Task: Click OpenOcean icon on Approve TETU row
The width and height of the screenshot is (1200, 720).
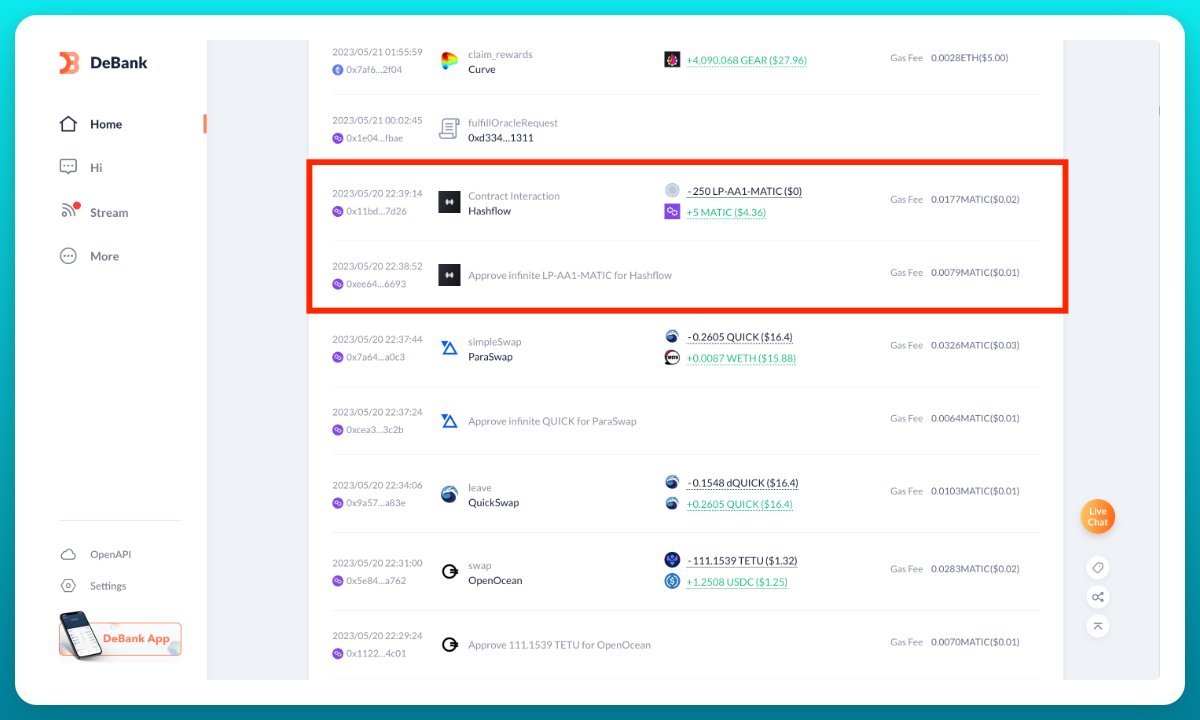Action: coord(449,645)
